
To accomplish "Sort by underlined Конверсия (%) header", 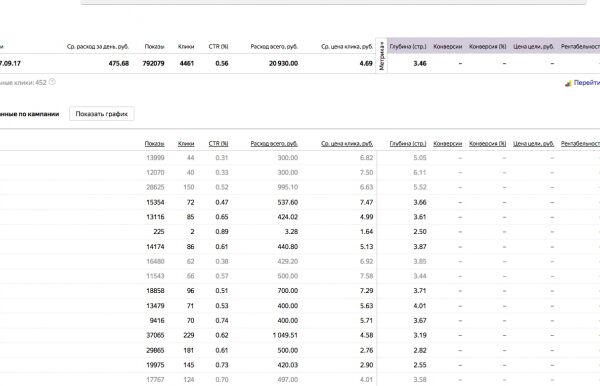I will click(488, 143).
